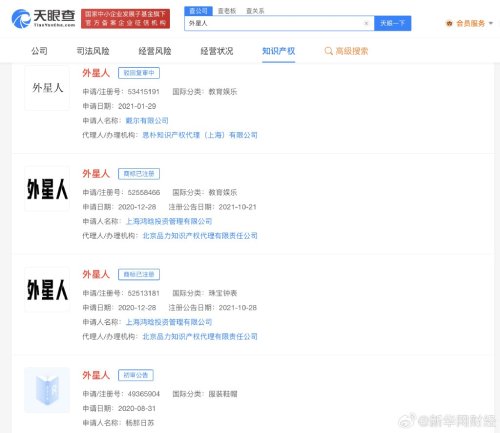Click the membership crown icon
The width and height of the screenshot is (500, 433).
[x=449, y=23]
